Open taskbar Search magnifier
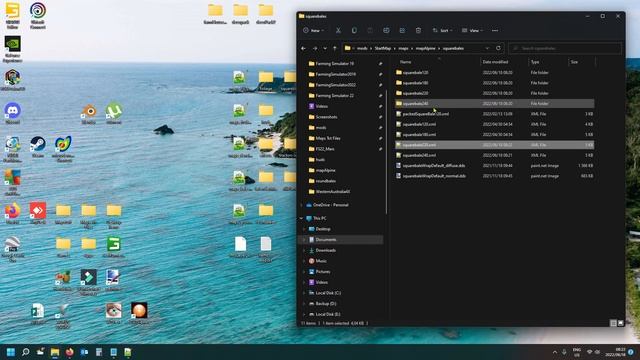Screen dimensions: 640x360 pyautogui.click(x=25, y=352)
